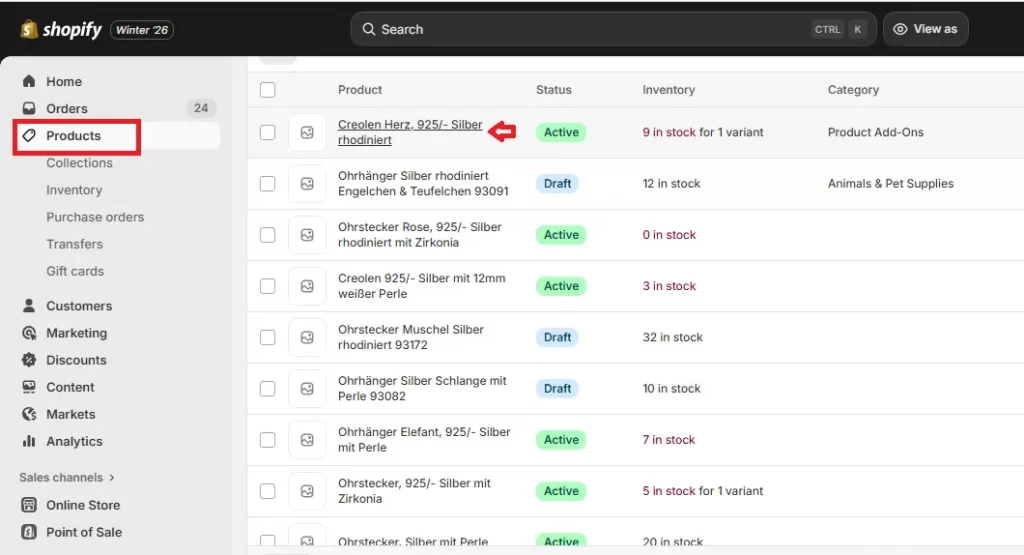Click the Customers person icon
The width and height of the screenshot is (1024, 555).
tap(29, 306)
